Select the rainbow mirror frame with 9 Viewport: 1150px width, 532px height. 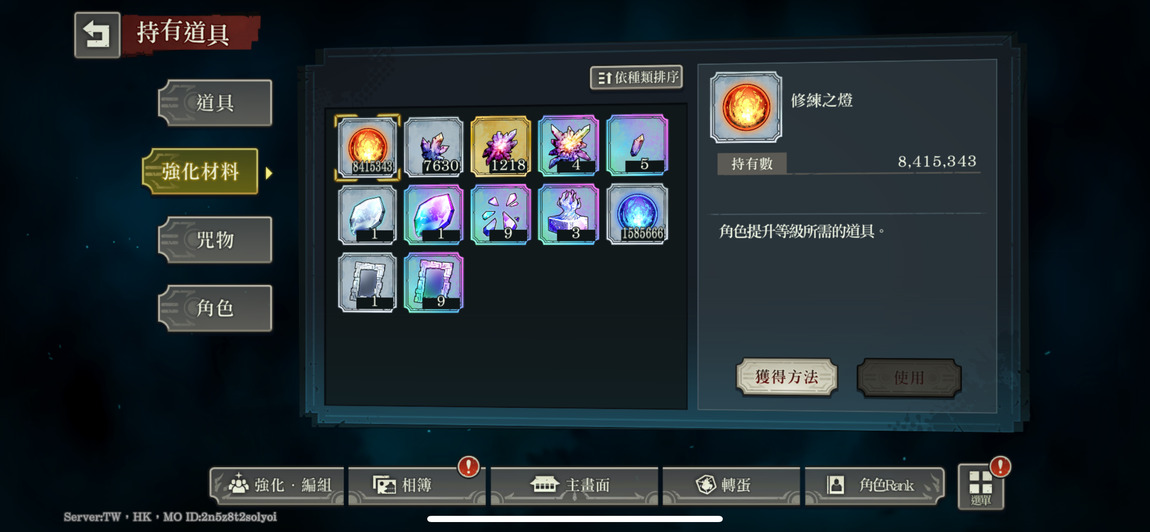point(434,283)
